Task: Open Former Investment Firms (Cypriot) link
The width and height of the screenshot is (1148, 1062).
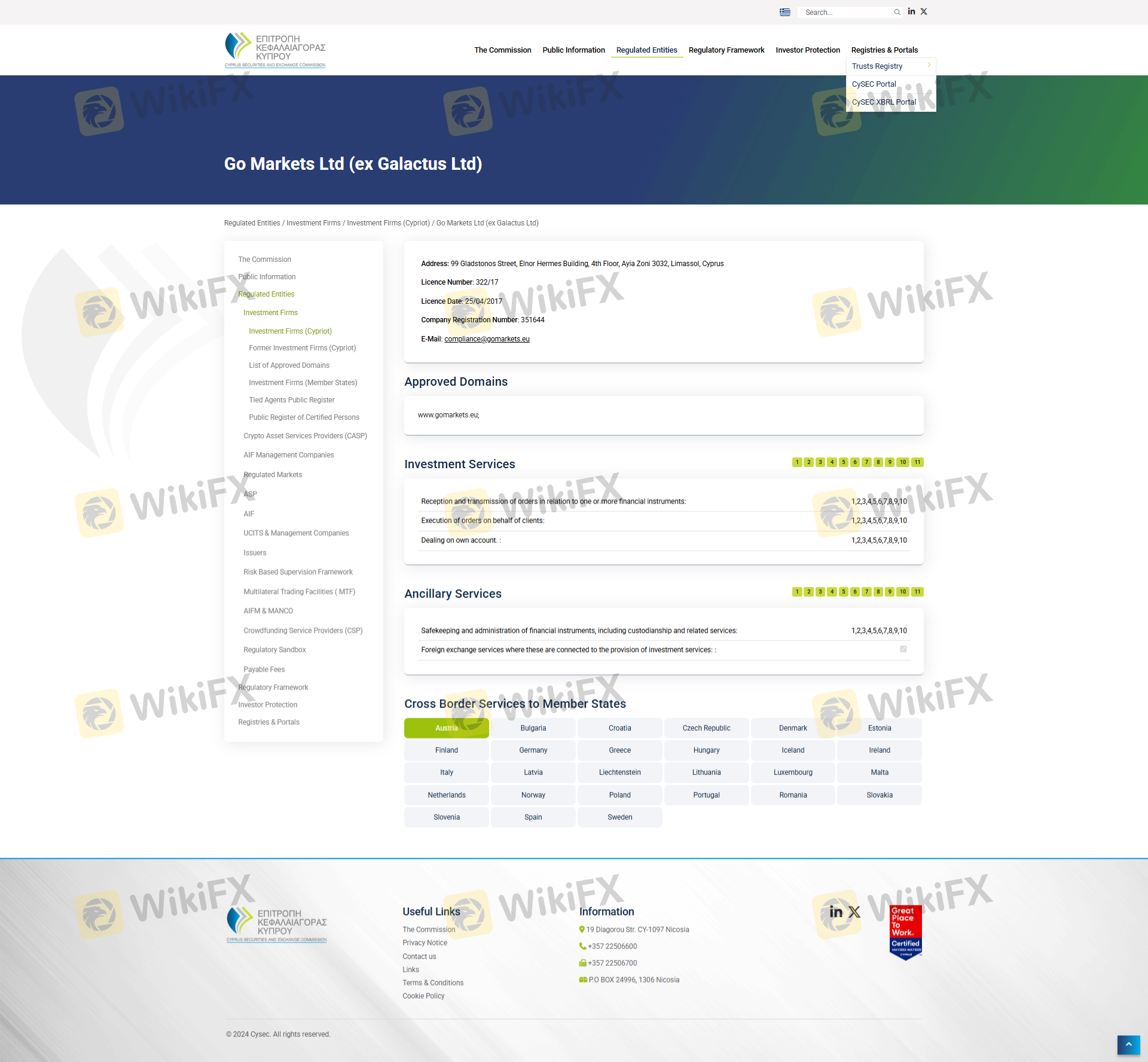Action: click(302, 348)
